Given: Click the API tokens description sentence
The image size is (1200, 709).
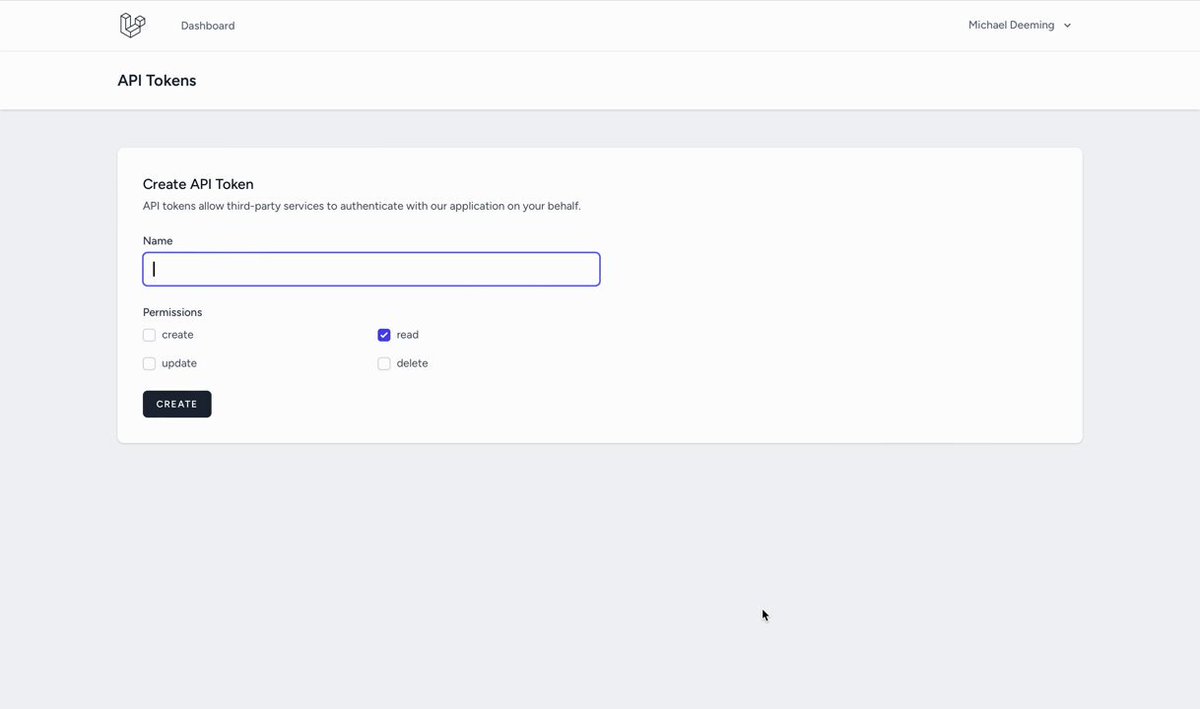Looking at the screenshot, I should pyautogui.click(x=362, y=206).
